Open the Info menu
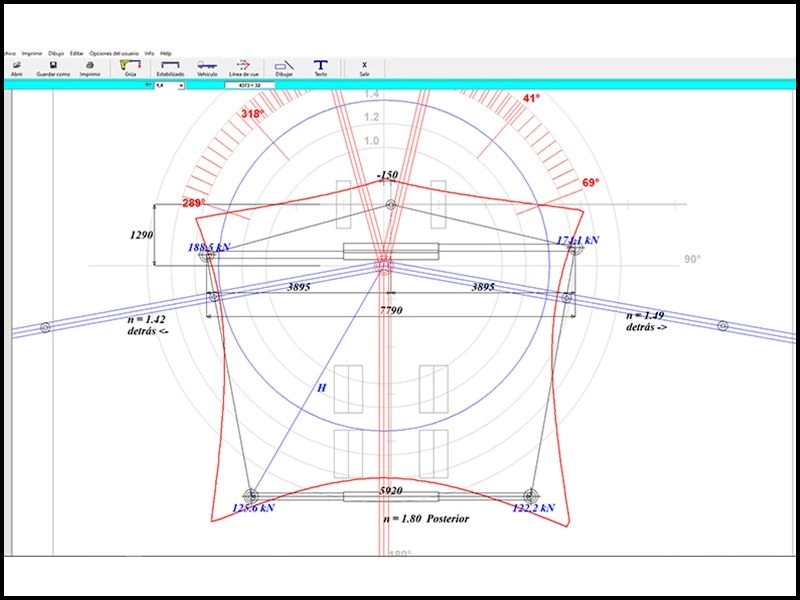800x600 pixels. pos(149,53)
